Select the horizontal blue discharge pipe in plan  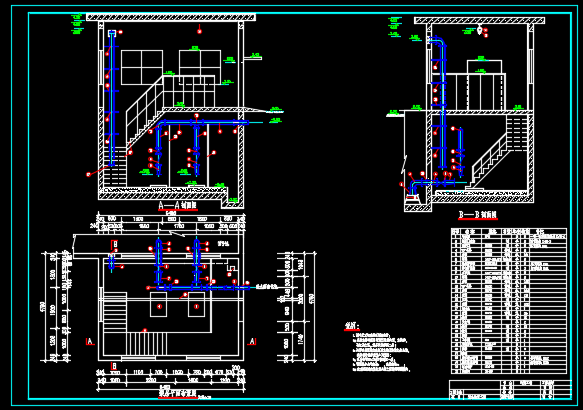[x=203, y=287]
